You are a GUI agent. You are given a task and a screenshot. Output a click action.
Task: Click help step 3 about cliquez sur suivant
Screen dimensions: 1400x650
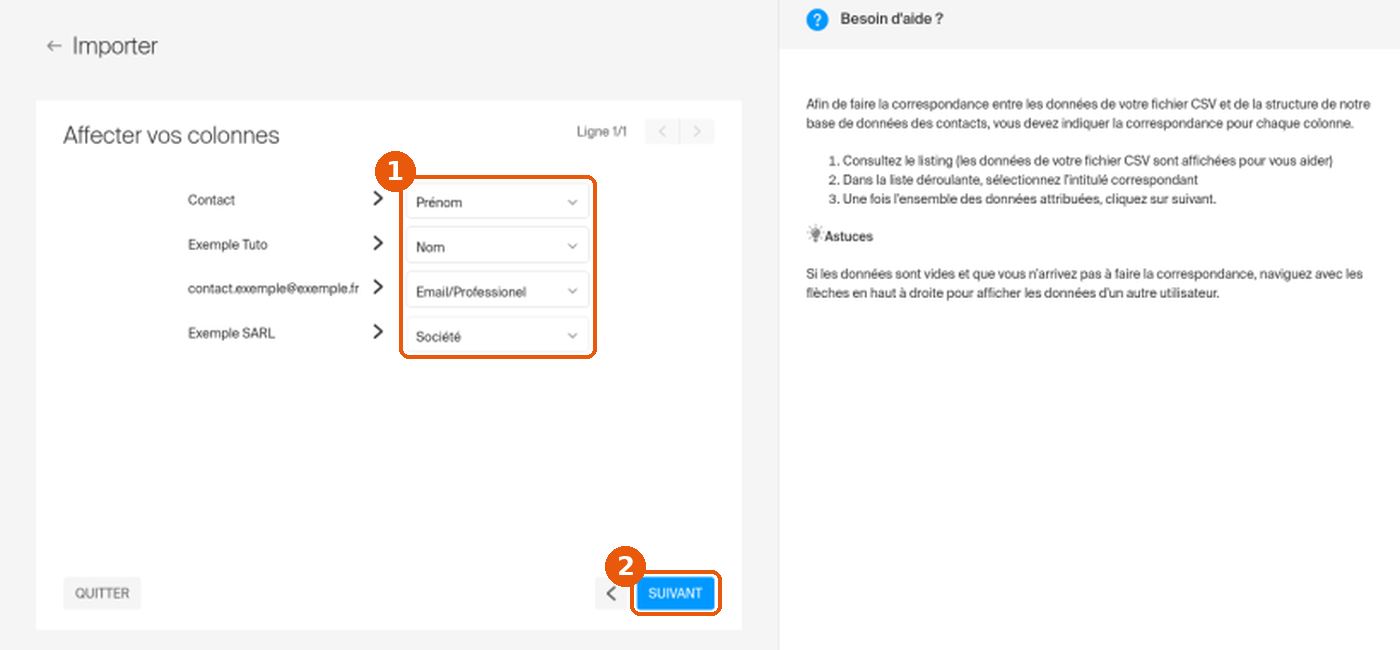click(x=1030, y=199)
